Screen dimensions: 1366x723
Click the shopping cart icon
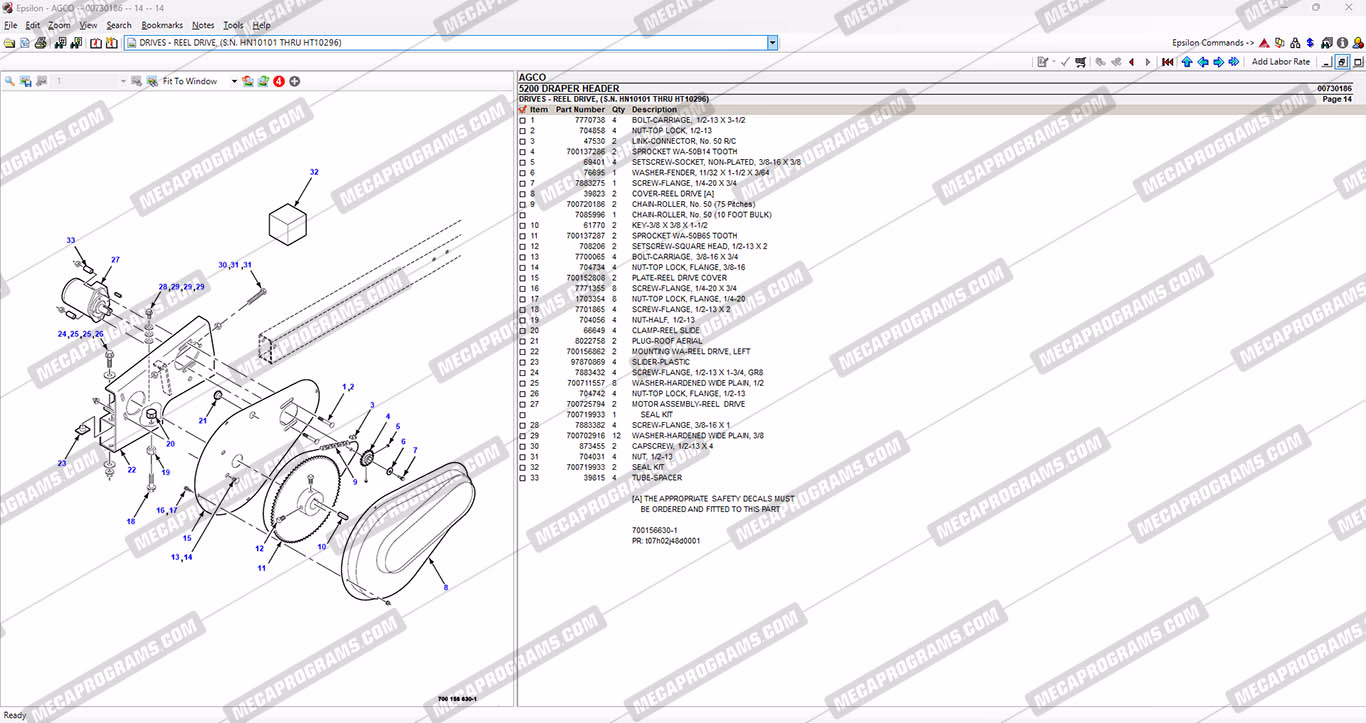[1082, 62]
